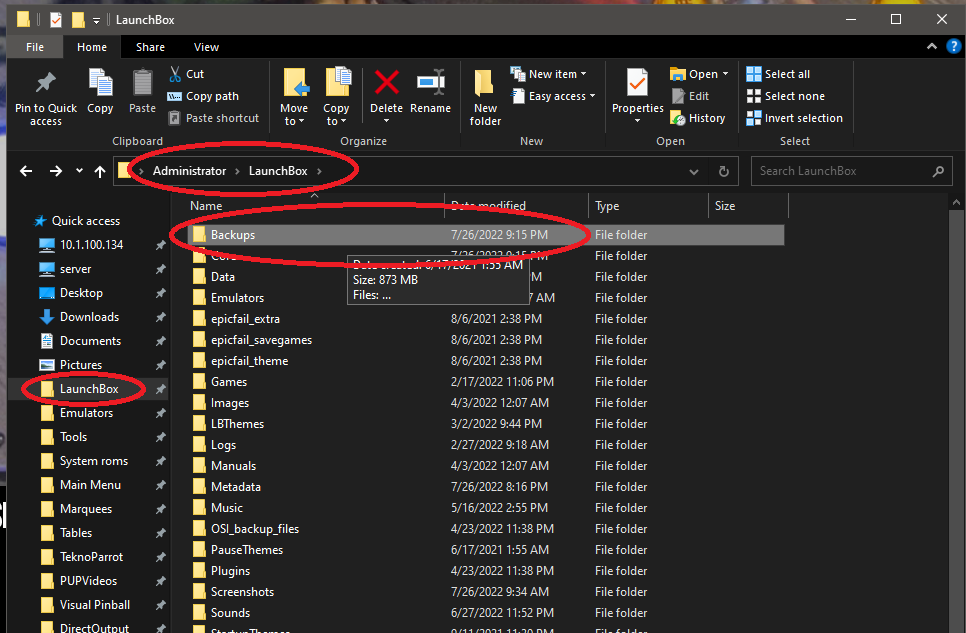Open the New item dropdown

[548, 74]
